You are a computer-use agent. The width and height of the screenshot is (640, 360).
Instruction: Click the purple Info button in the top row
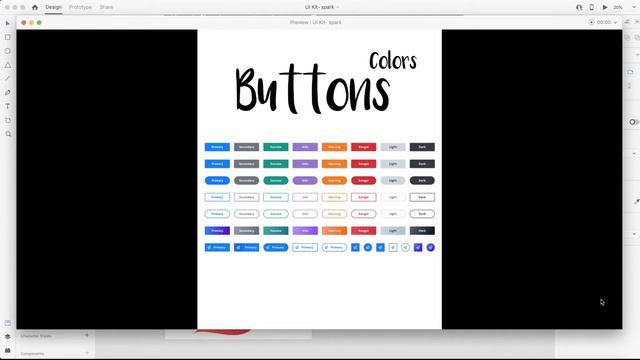[305, 147]
